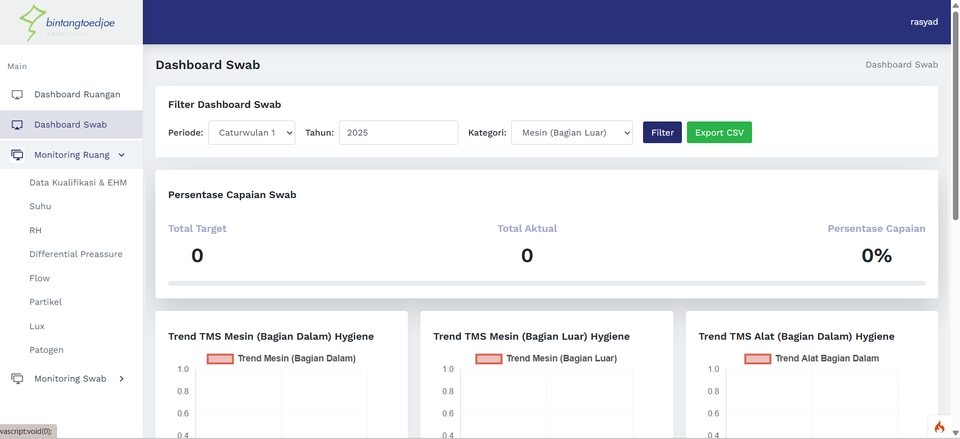This screenshot has width=960, height=439.
Task: Go to Differential Preassure menu item
Action: (x=76, y=254)
